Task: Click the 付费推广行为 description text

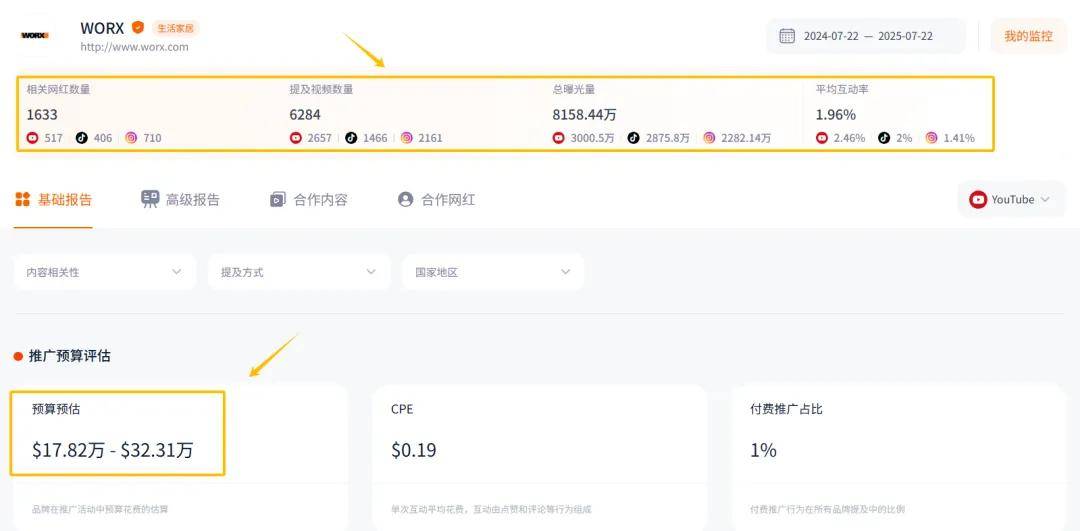Action: (827, 510)
